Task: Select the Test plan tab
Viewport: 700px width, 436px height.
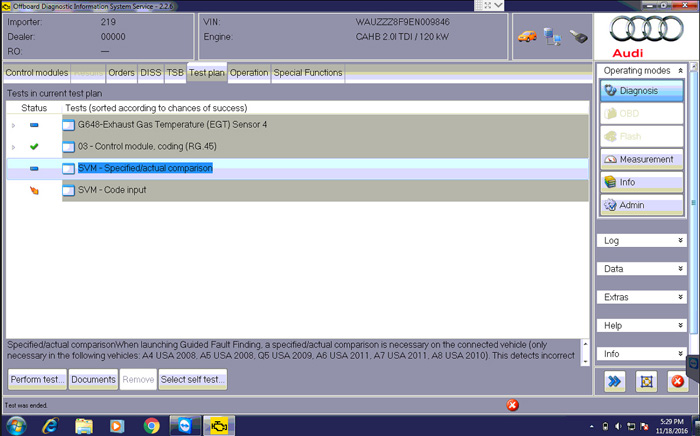Action: pyautogui.click(x=207, y=73)
